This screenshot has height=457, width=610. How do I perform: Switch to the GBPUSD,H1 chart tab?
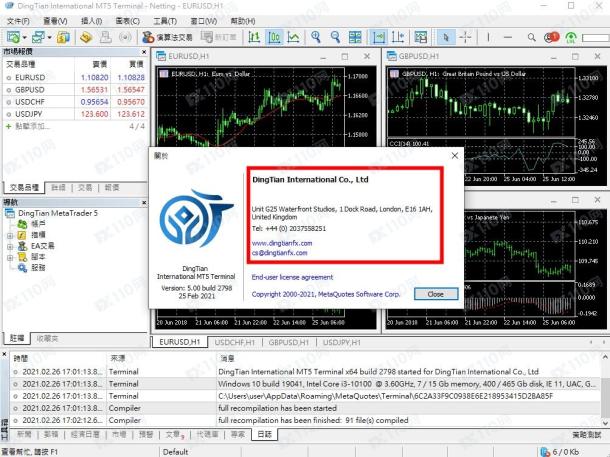(x=288, y=342)
